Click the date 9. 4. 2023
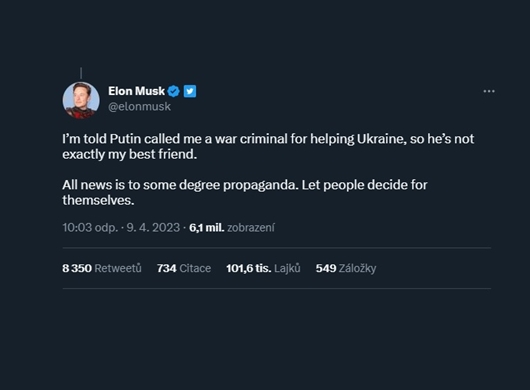The height and width of the screenshot is (390, 530). [x=153, y=227]
